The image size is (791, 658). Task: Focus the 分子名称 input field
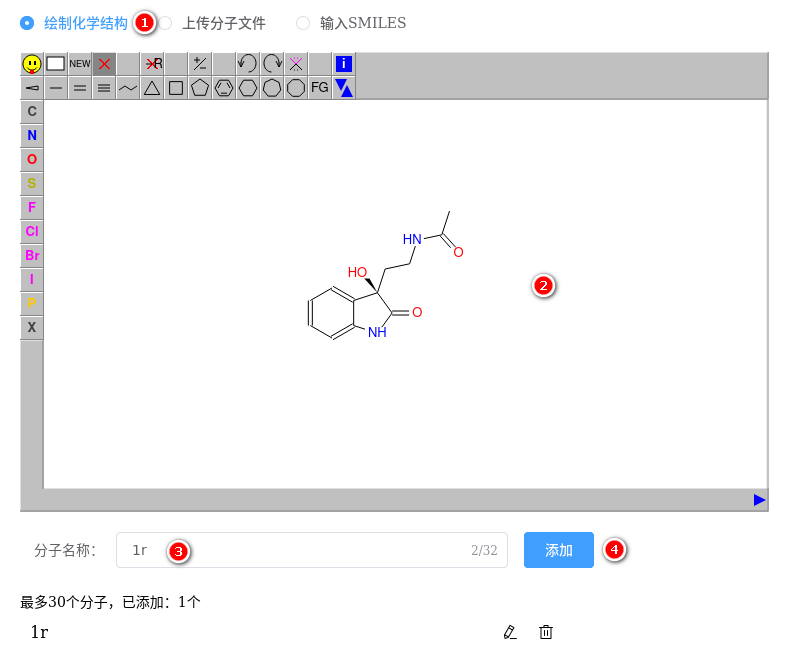pos(312,550)
